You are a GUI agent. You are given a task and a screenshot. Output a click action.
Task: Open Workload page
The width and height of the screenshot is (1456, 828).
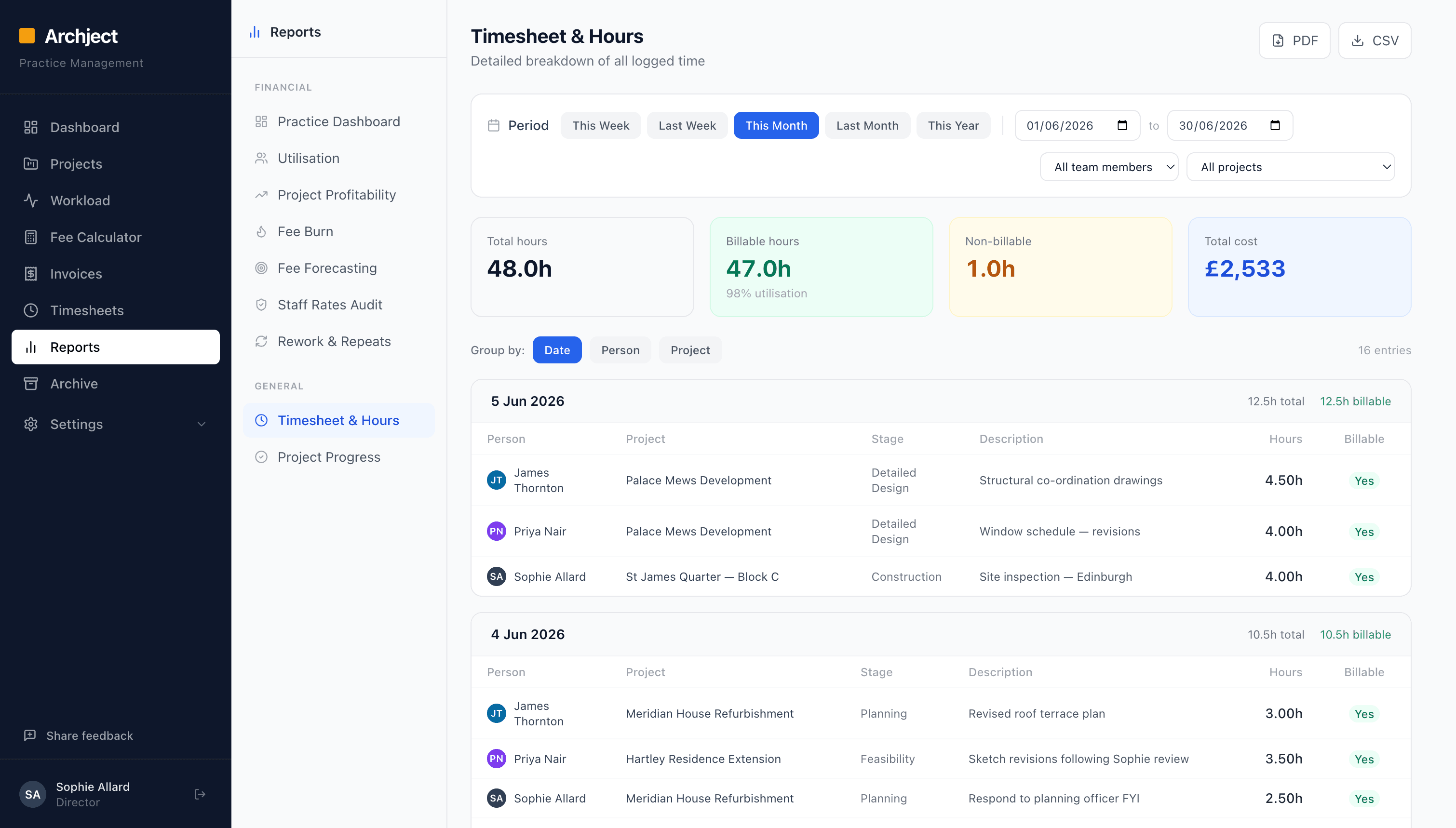click(x=115, y=200)
